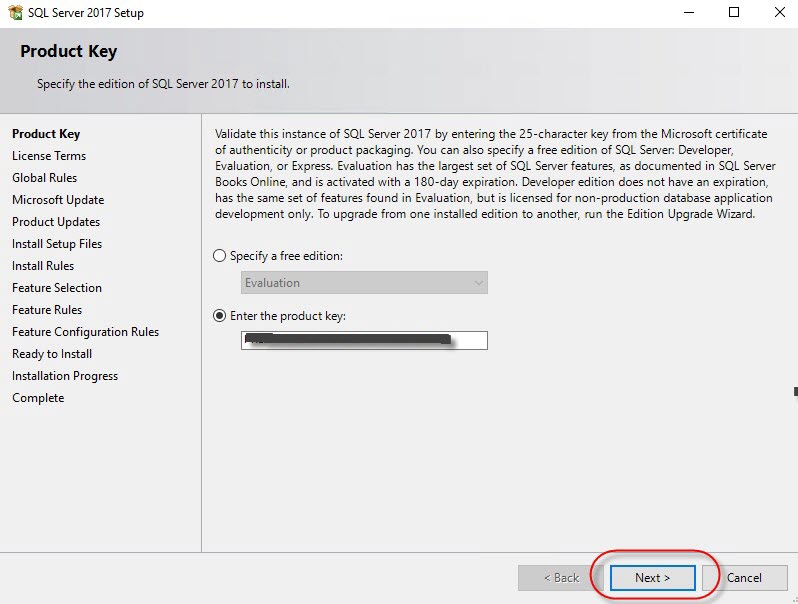Screen dimensions: 798x604
Task: Minimize the setup window
Action: point(689,12)
